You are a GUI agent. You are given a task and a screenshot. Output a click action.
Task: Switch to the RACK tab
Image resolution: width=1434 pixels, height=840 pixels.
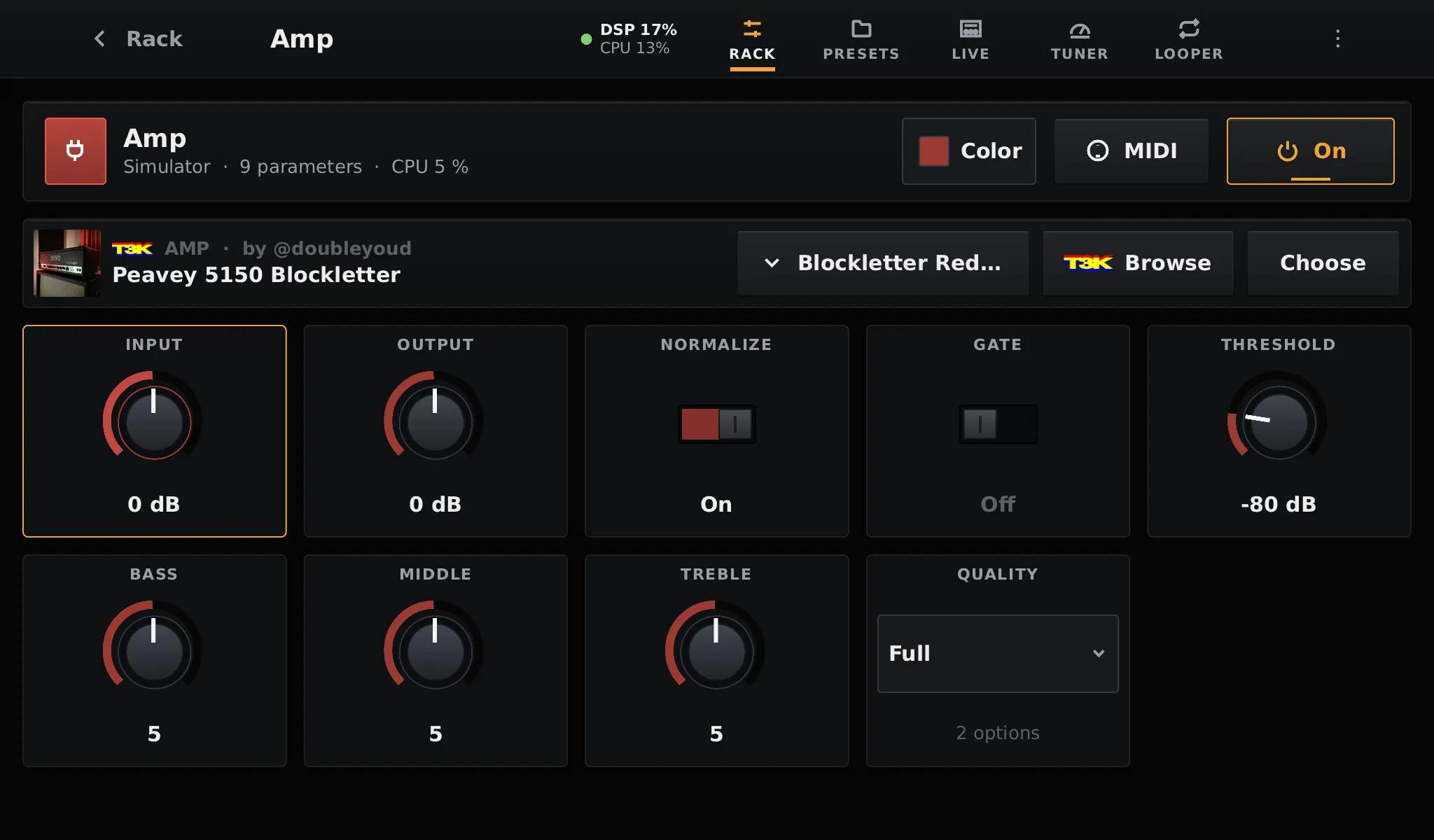coord(752,41)
